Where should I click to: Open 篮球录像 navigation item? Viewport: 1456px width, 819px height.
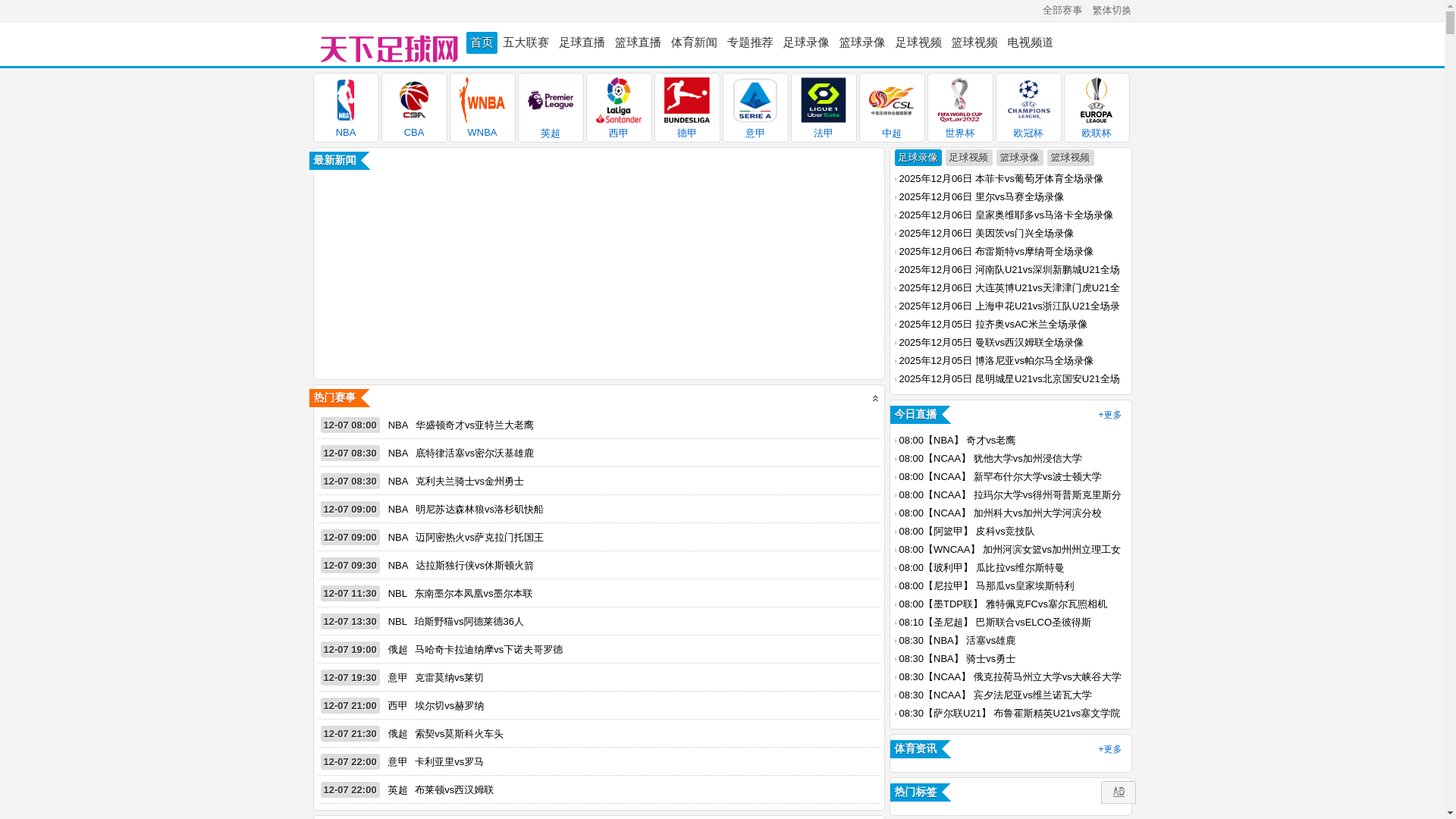pyautogui.click(x=862, y=42)
